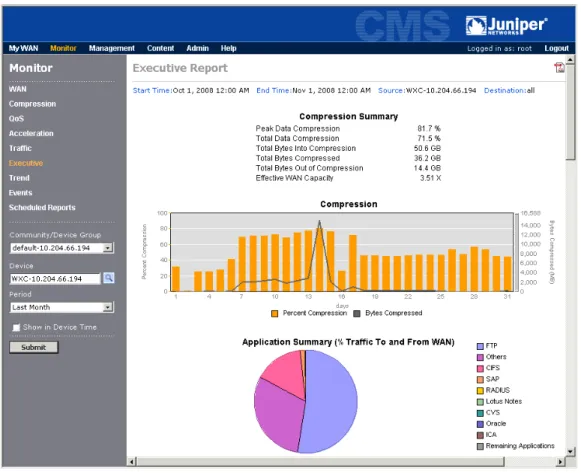Click the SAP legend color swatch

[480, 380]
